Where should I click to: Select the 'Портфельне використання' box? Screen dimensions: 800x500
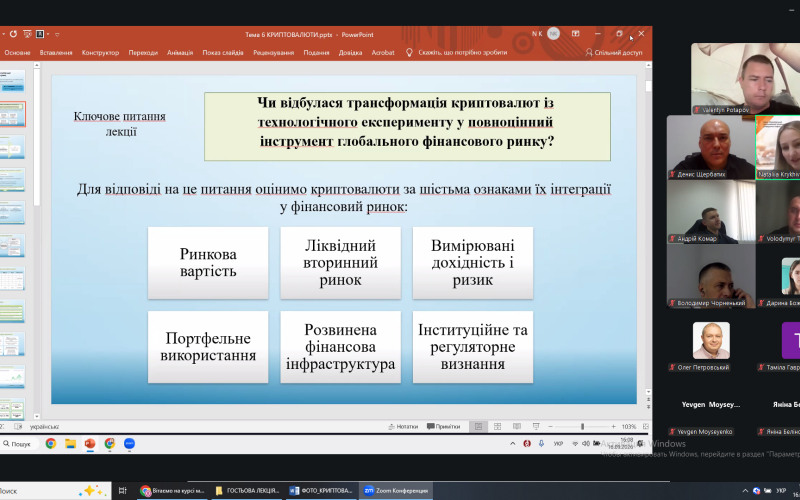pos(208,347)
